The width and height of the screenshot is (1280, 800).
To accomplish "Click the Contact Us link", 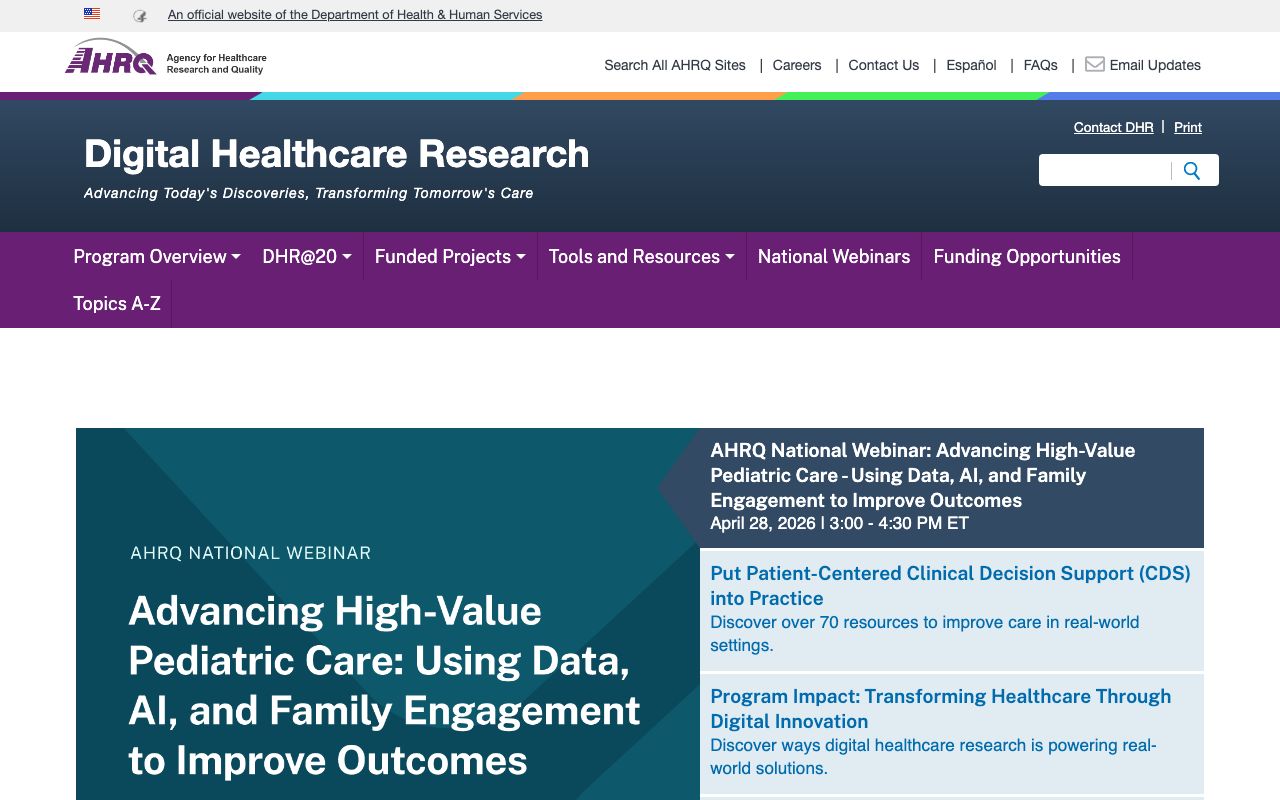I will pyautogui.click(x=884, y=65).
